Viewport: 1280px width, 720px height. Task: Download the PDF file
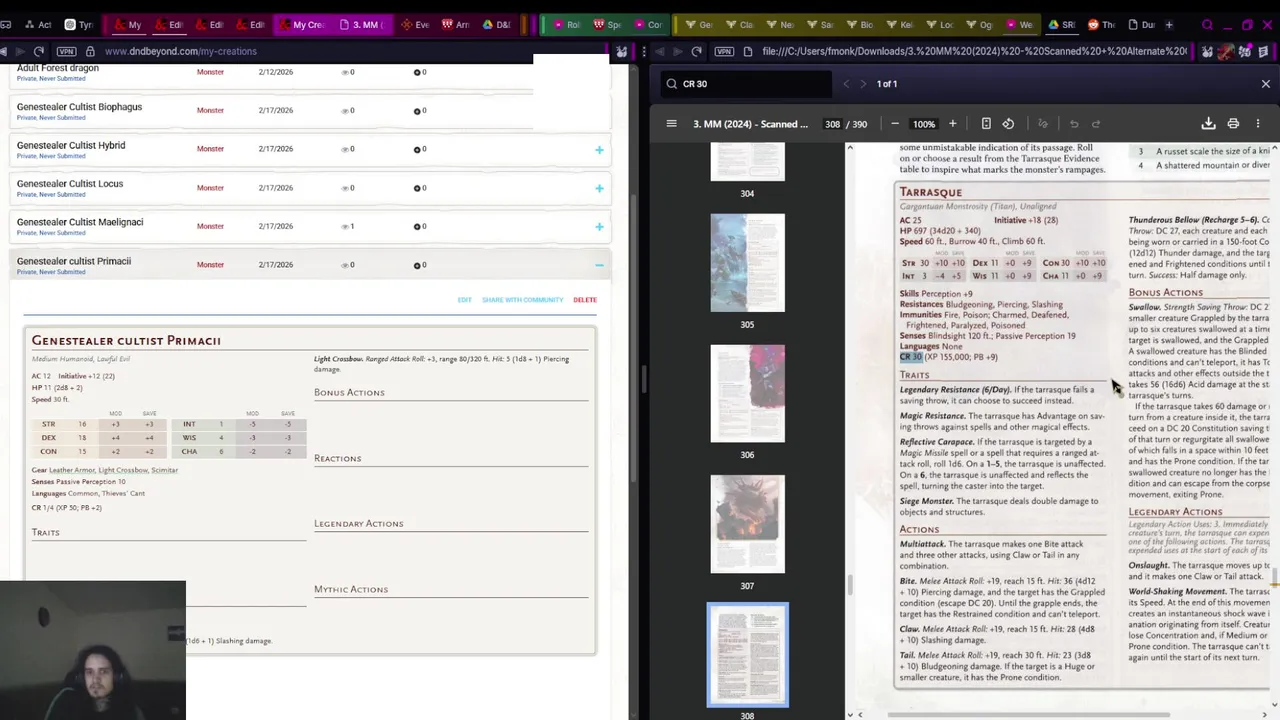click(1208, 124)
